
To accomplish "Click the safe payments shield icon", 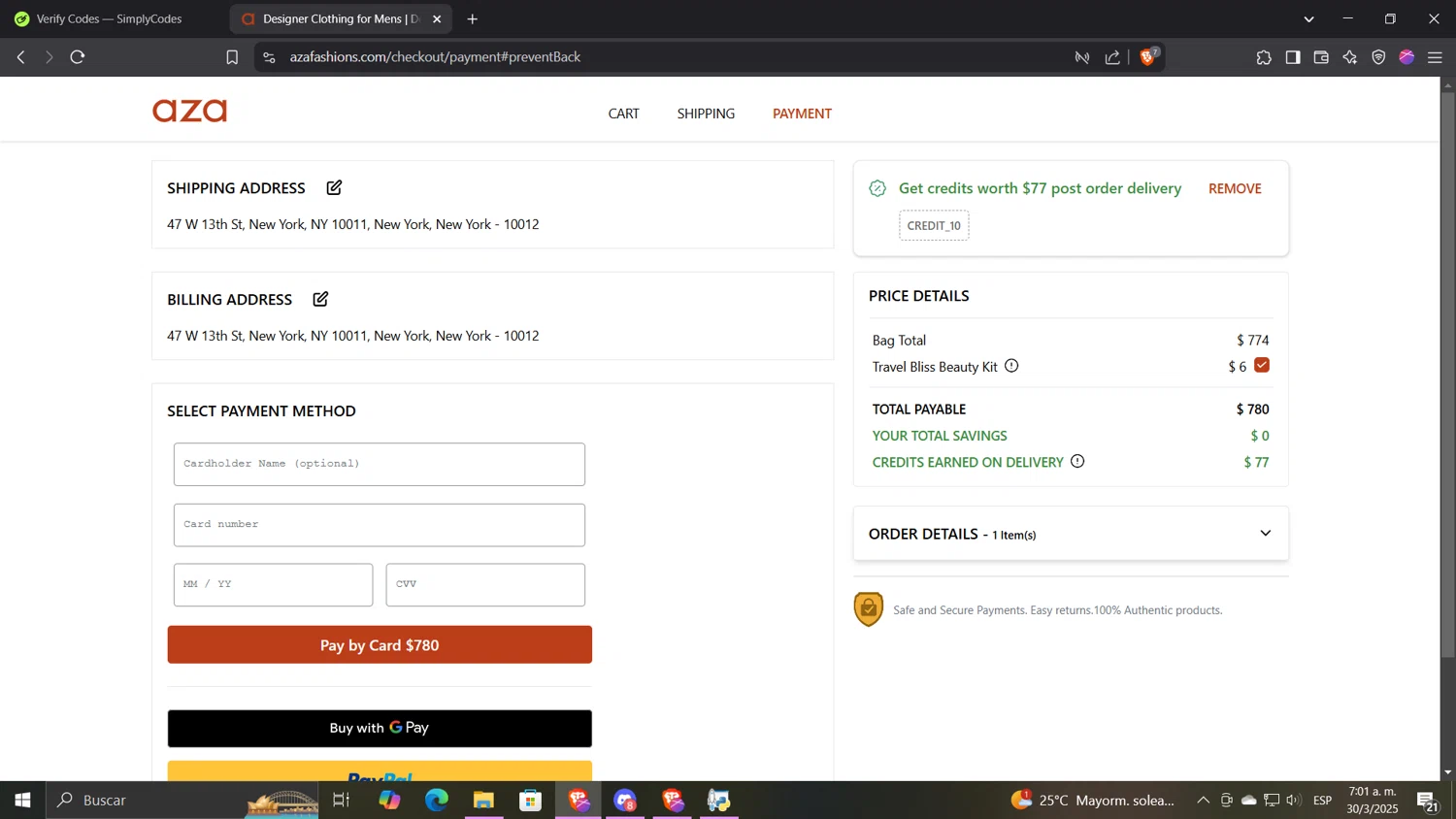I will [869, 609].
